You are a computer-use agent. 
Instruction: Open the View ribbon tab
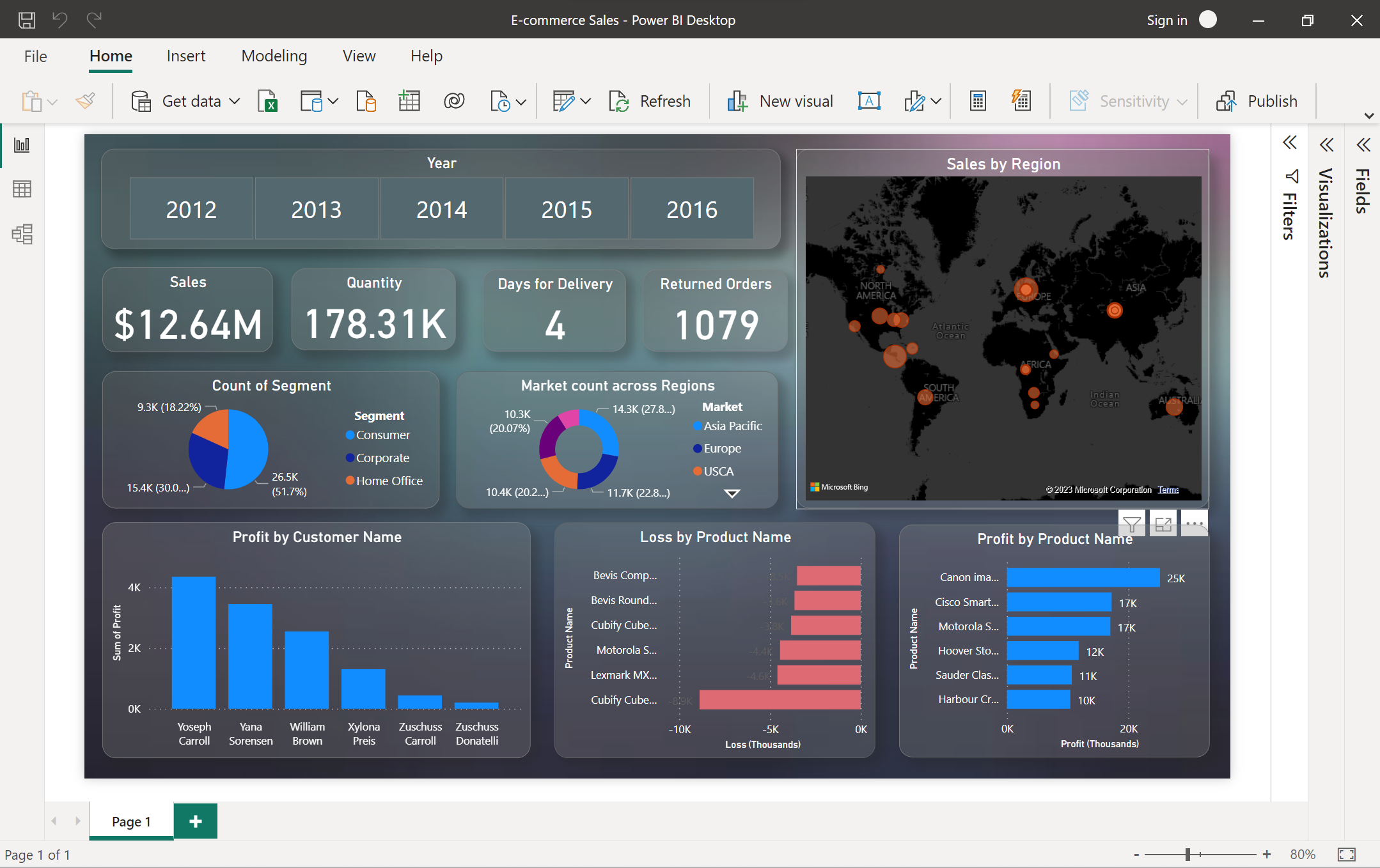coord(359,56)
